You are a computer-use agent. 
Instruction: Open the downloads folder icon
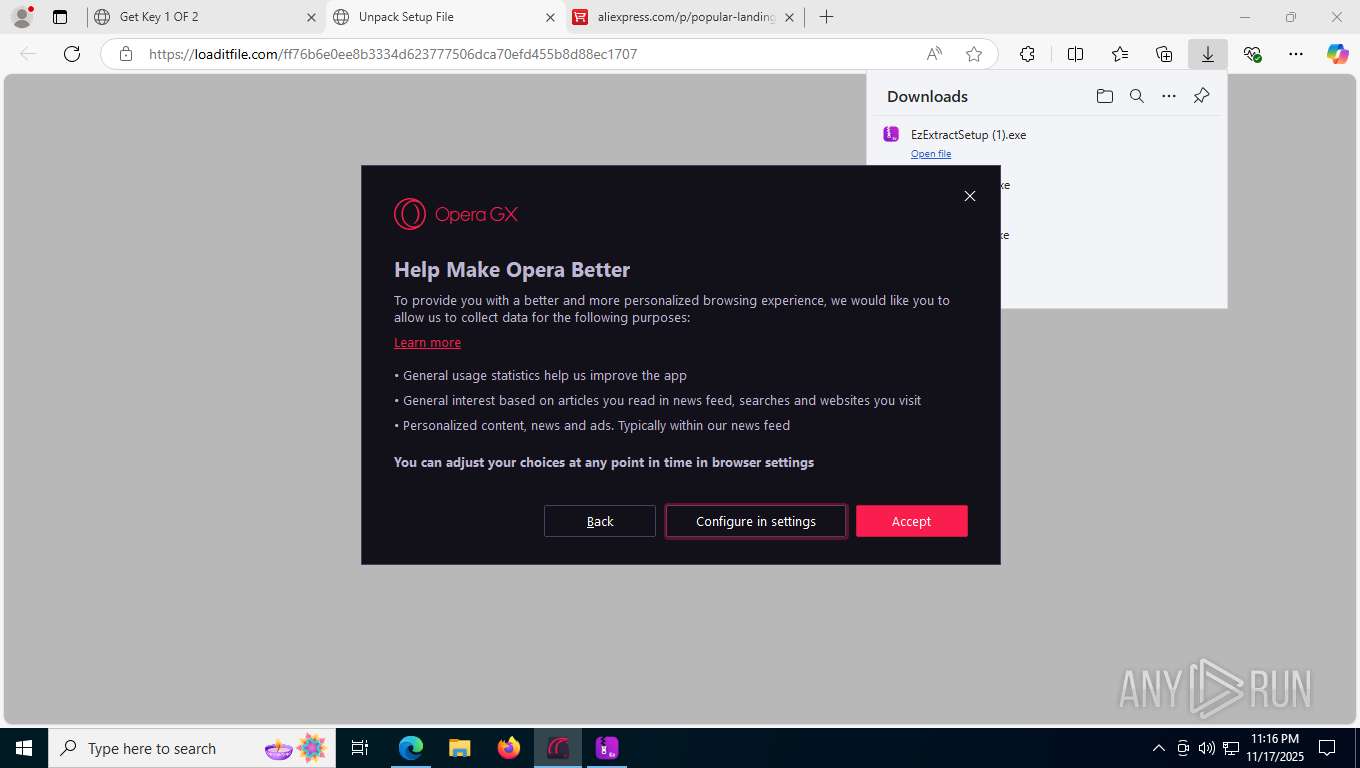[x=1104, y=96]
